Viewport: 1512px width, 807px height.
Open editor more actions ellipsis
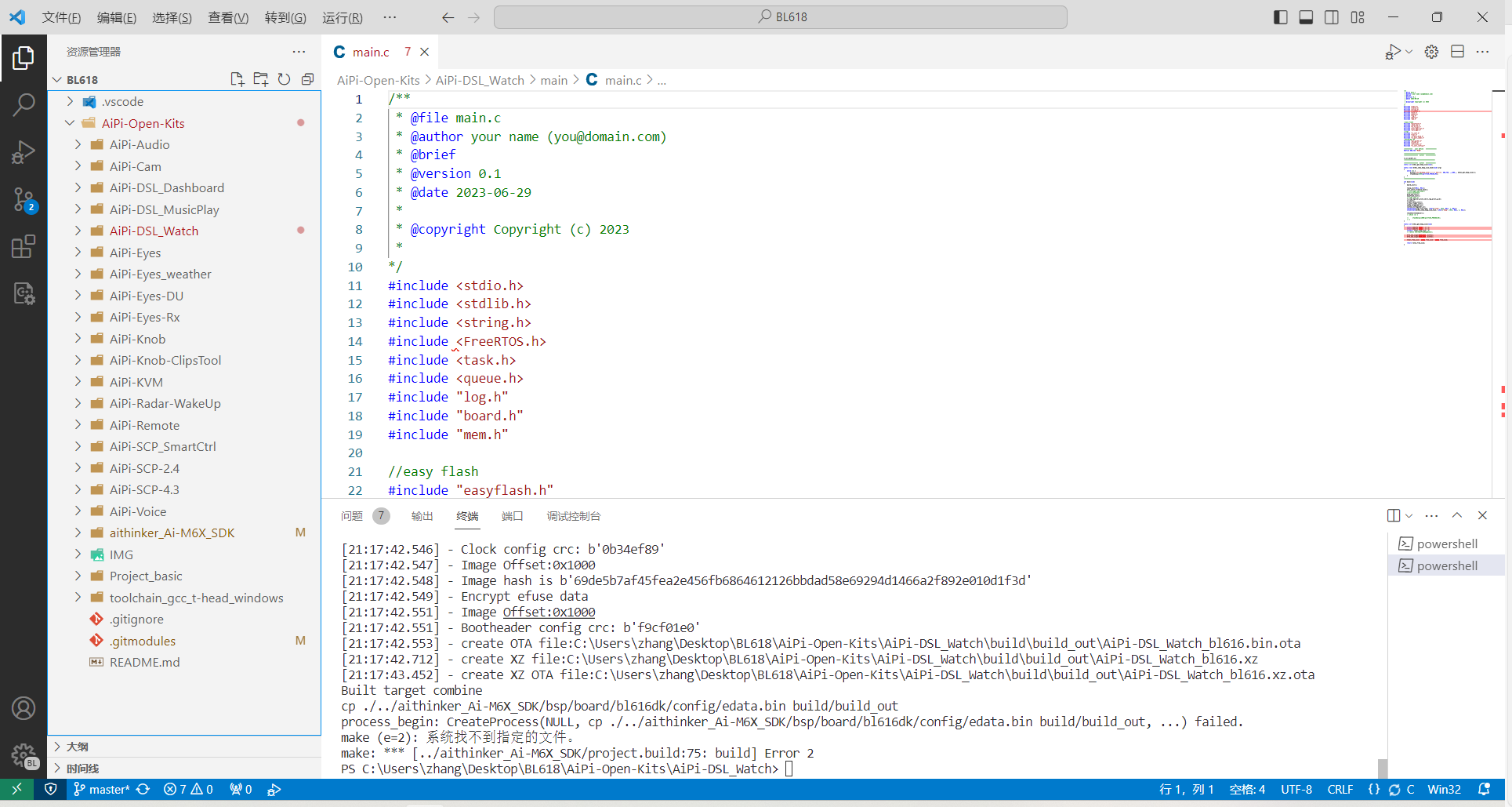click(1482, 52)
